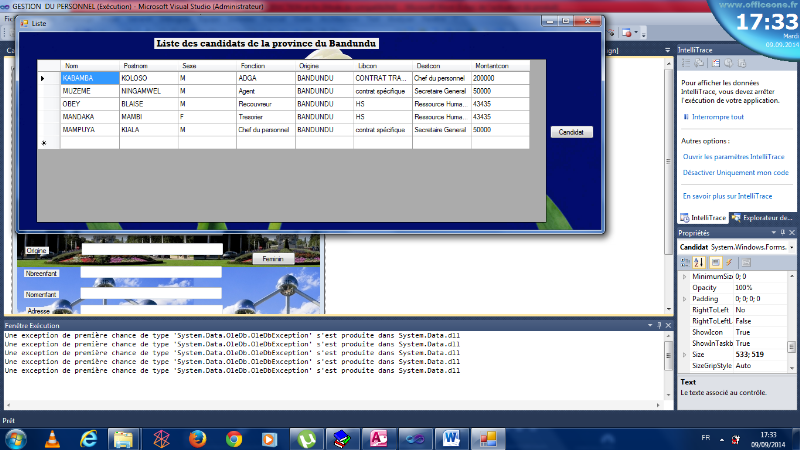
Task: Select the MUZEME row name cell
Action: point(90,91)
